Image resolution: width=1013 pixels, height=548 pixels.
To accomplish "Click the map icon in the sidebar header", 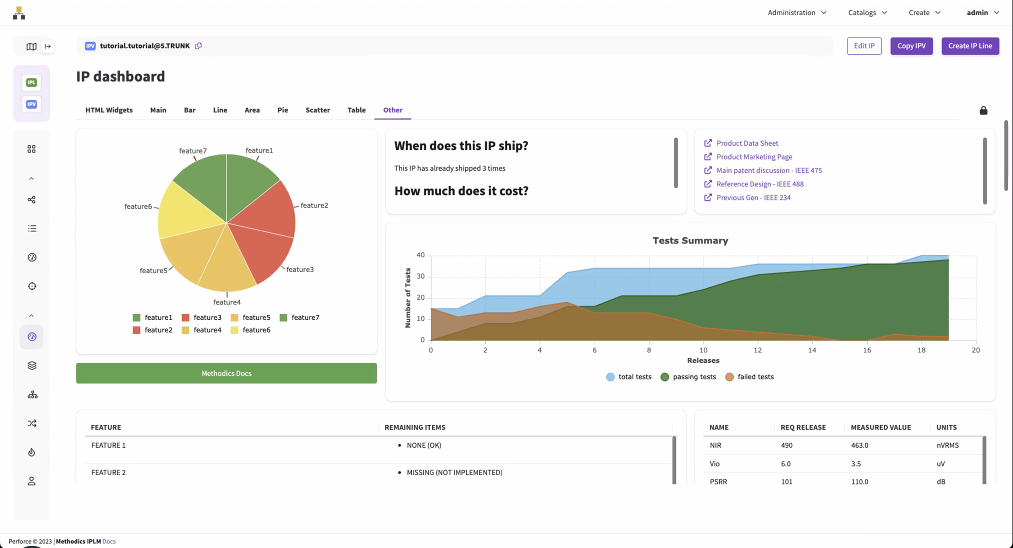I will click(x=31, y=46).
